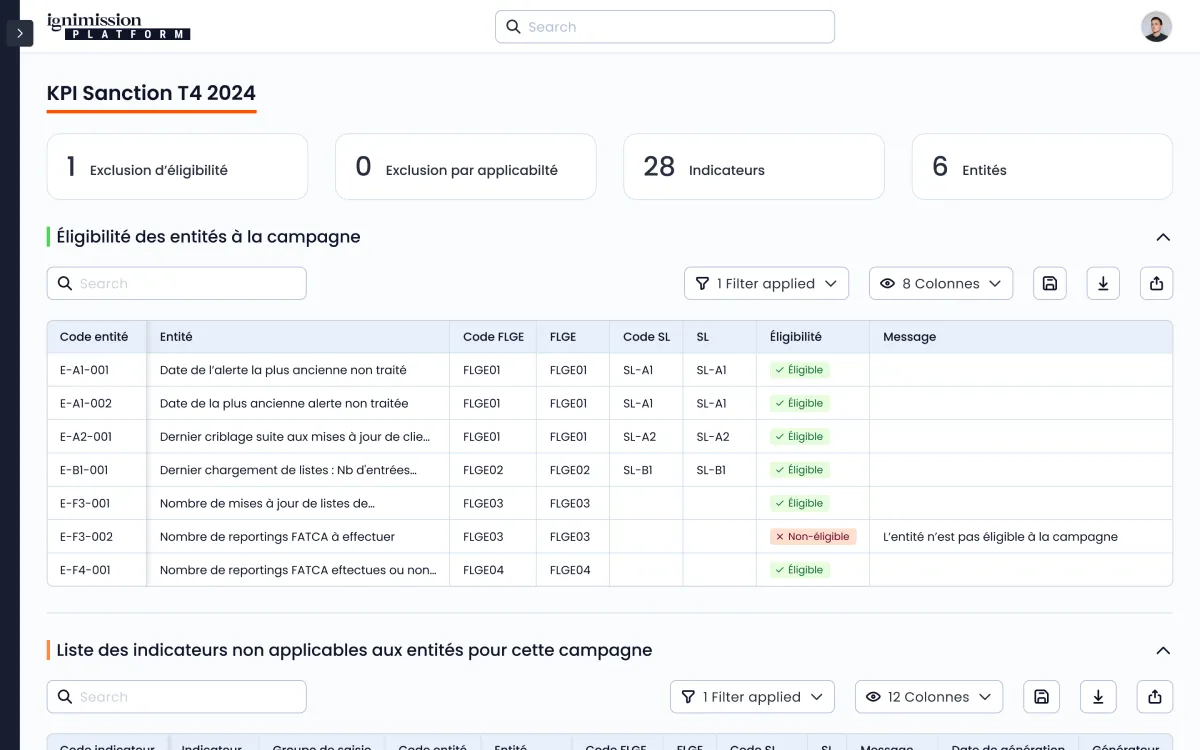Export the non-applicable indicators list

tap(1155, 697)
